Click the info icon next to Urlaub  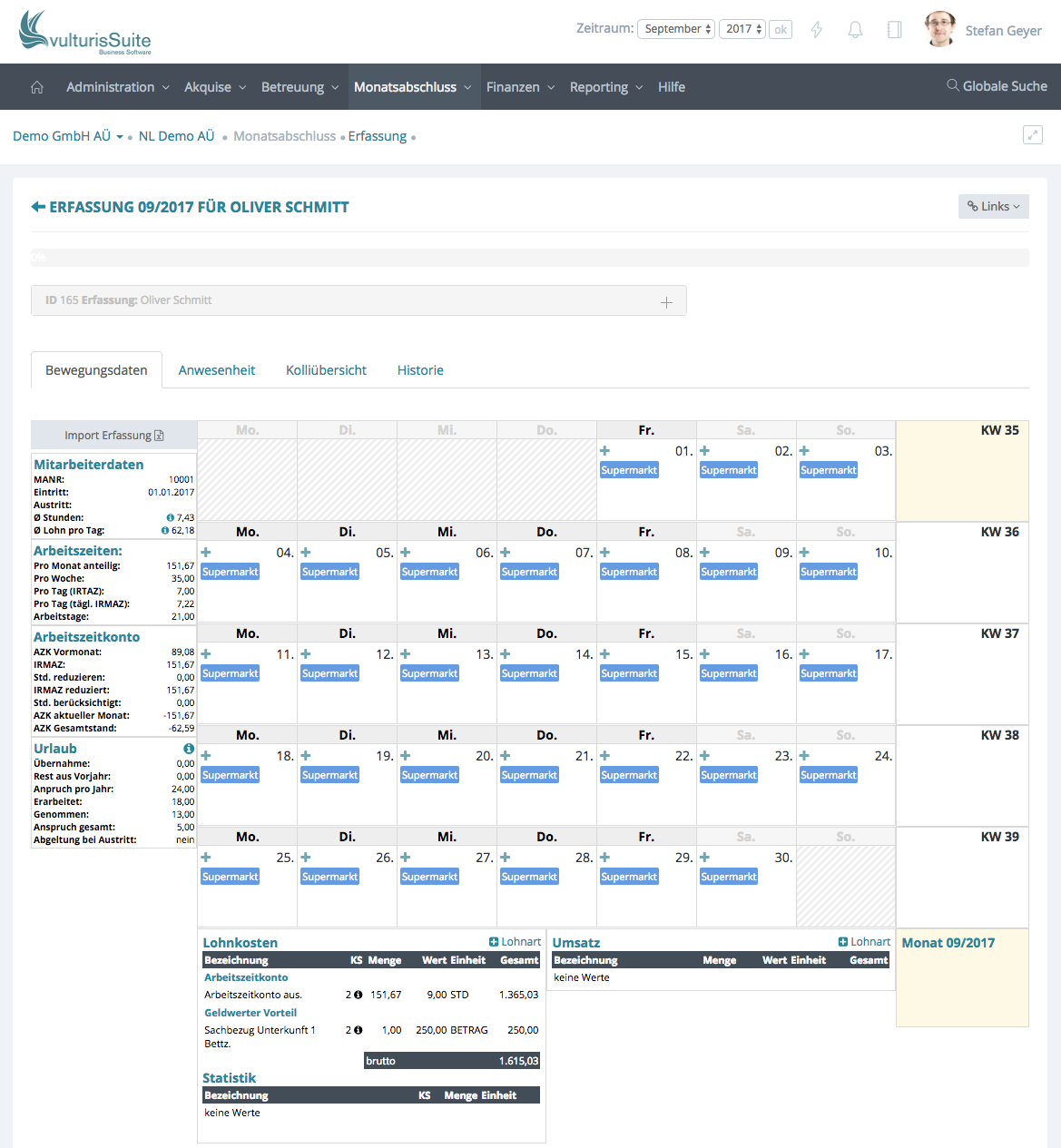pos(189,749)
